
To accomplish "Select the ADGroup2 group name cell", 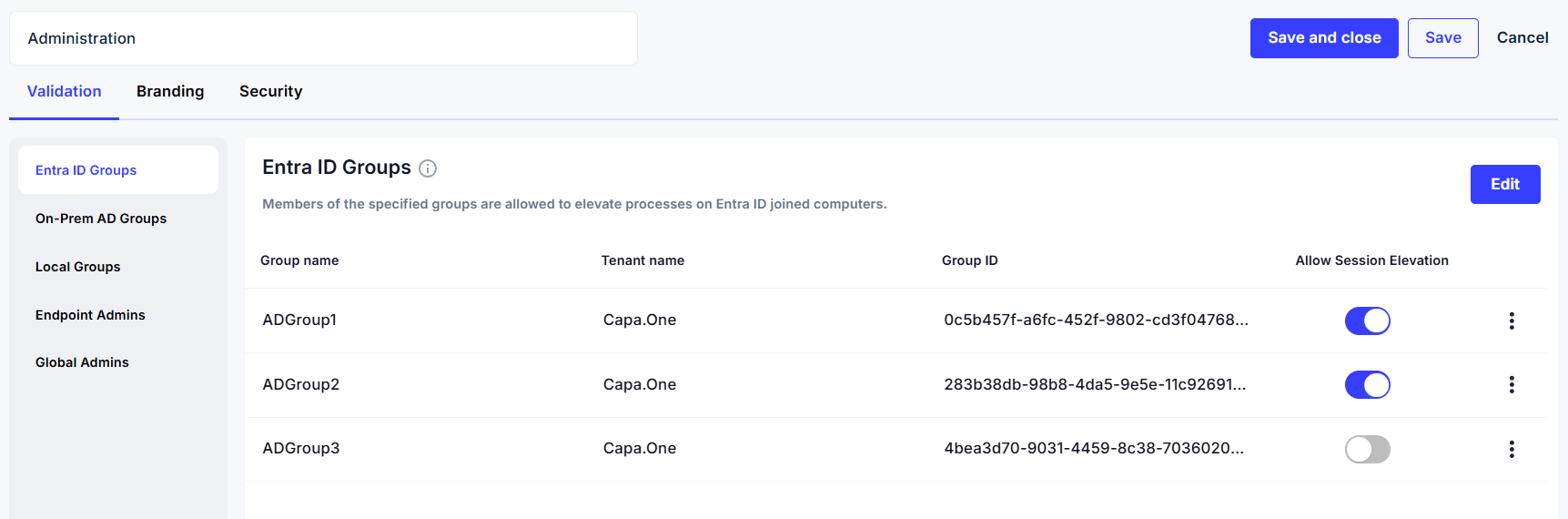I will click(x=301, y=384).
